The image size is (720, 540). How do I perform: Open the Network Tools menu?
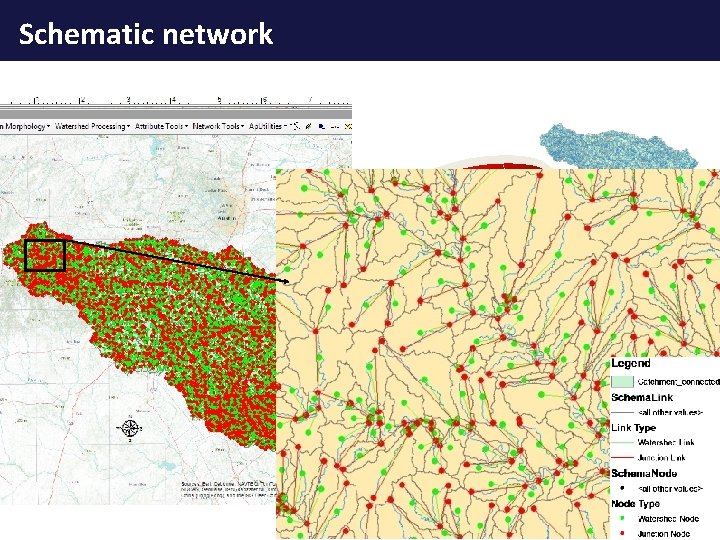click(218, 126)
